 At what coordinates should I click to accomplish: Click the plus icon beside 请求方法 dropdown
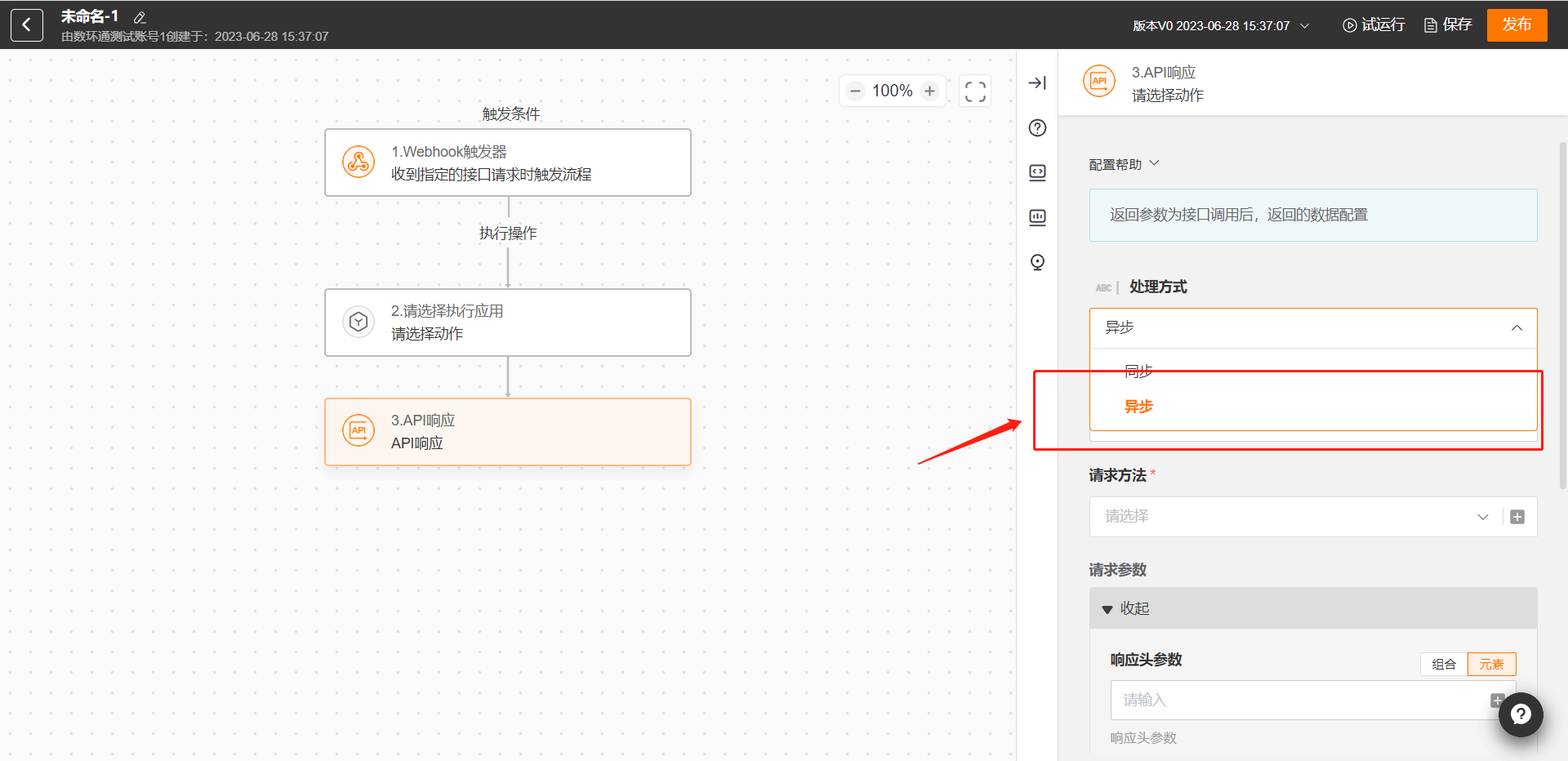[1517, 517]
